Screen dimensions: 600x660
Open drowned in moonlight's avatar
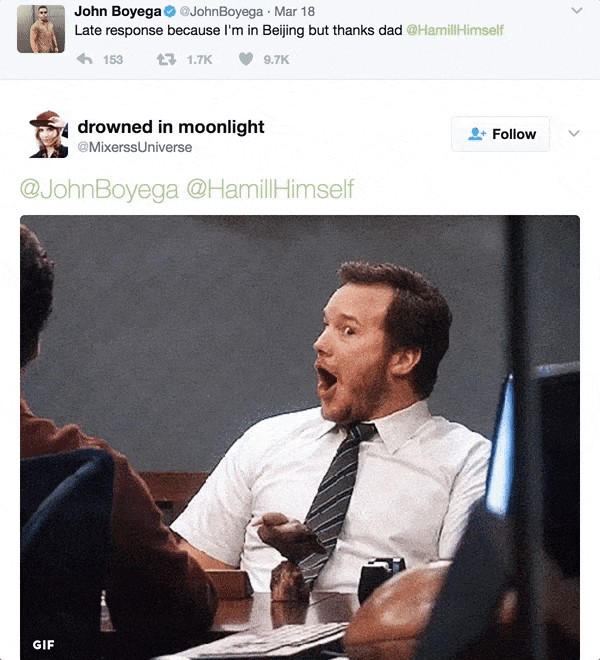point(48,134)
